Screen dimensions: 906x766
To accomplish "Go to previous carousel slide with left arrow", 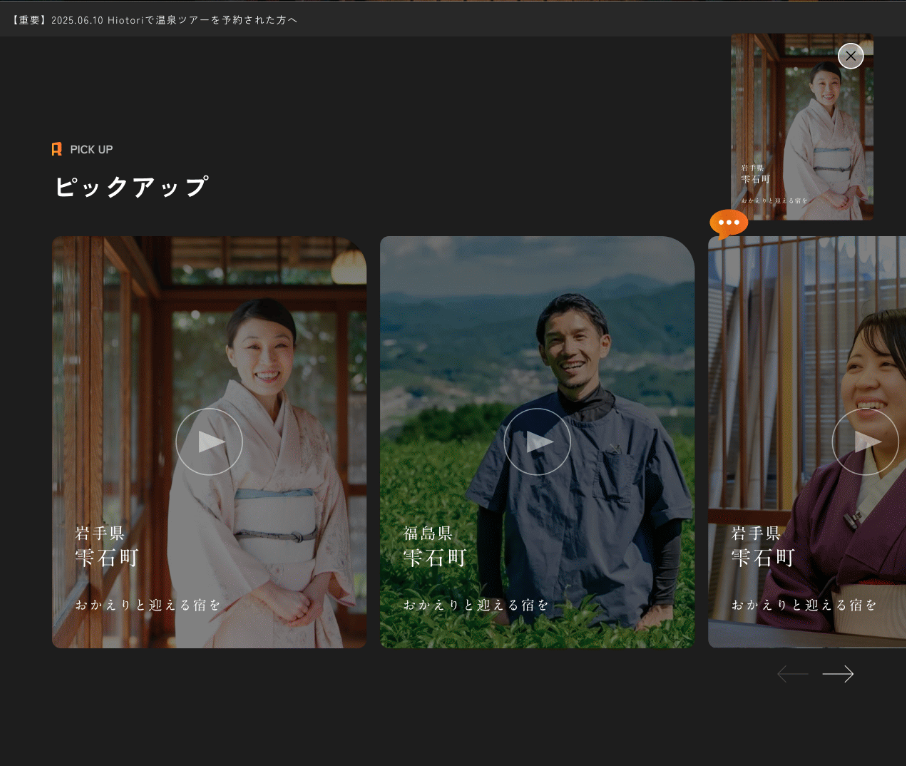I will [x=792, y=674].
